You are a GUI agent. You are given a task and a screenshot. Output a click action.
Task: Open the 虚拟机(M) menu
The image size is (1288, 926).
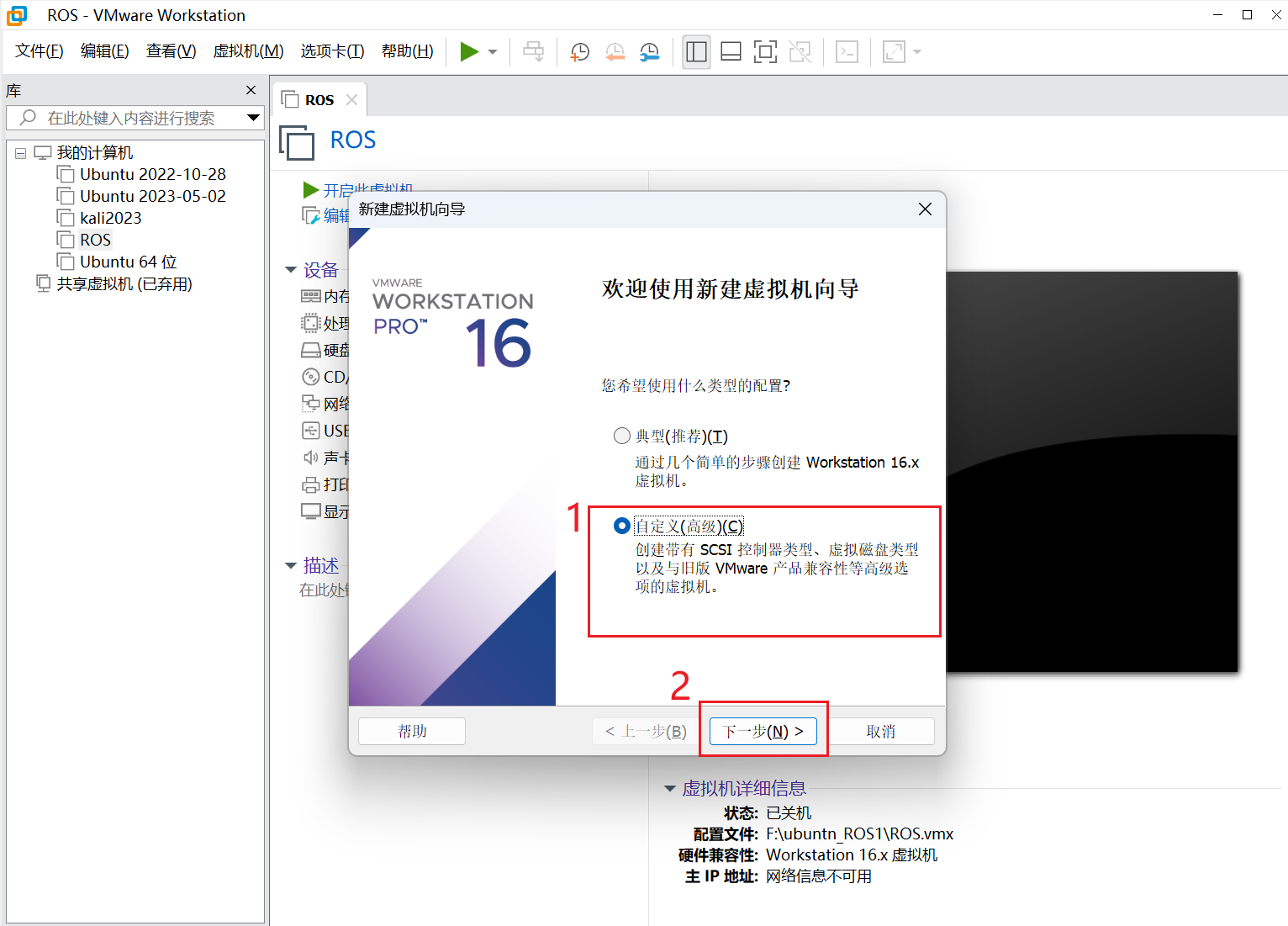[x=249, y=51]
